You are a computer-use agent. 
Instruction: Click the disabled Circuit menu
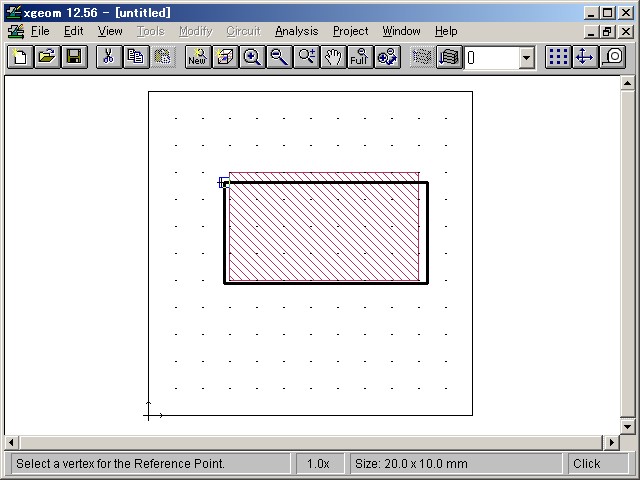click(x=243, y=31)
